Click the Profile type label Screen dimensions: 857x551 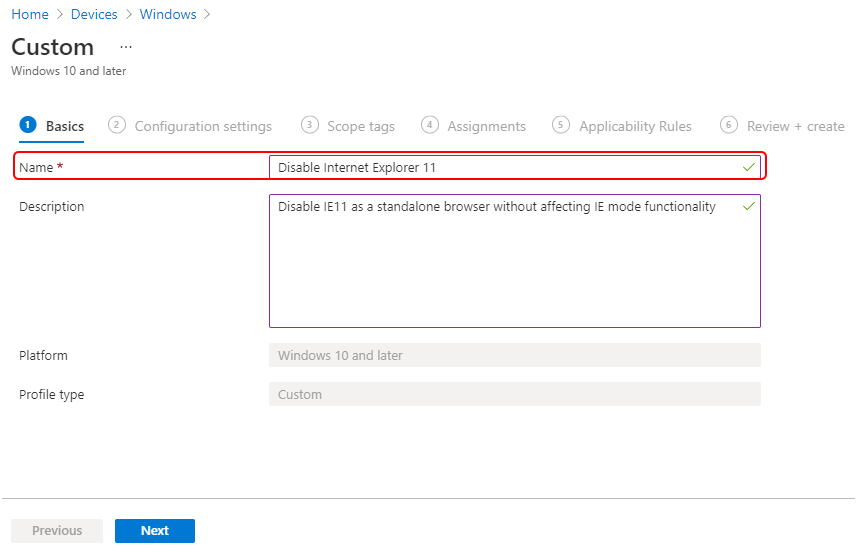click(52, 395)
